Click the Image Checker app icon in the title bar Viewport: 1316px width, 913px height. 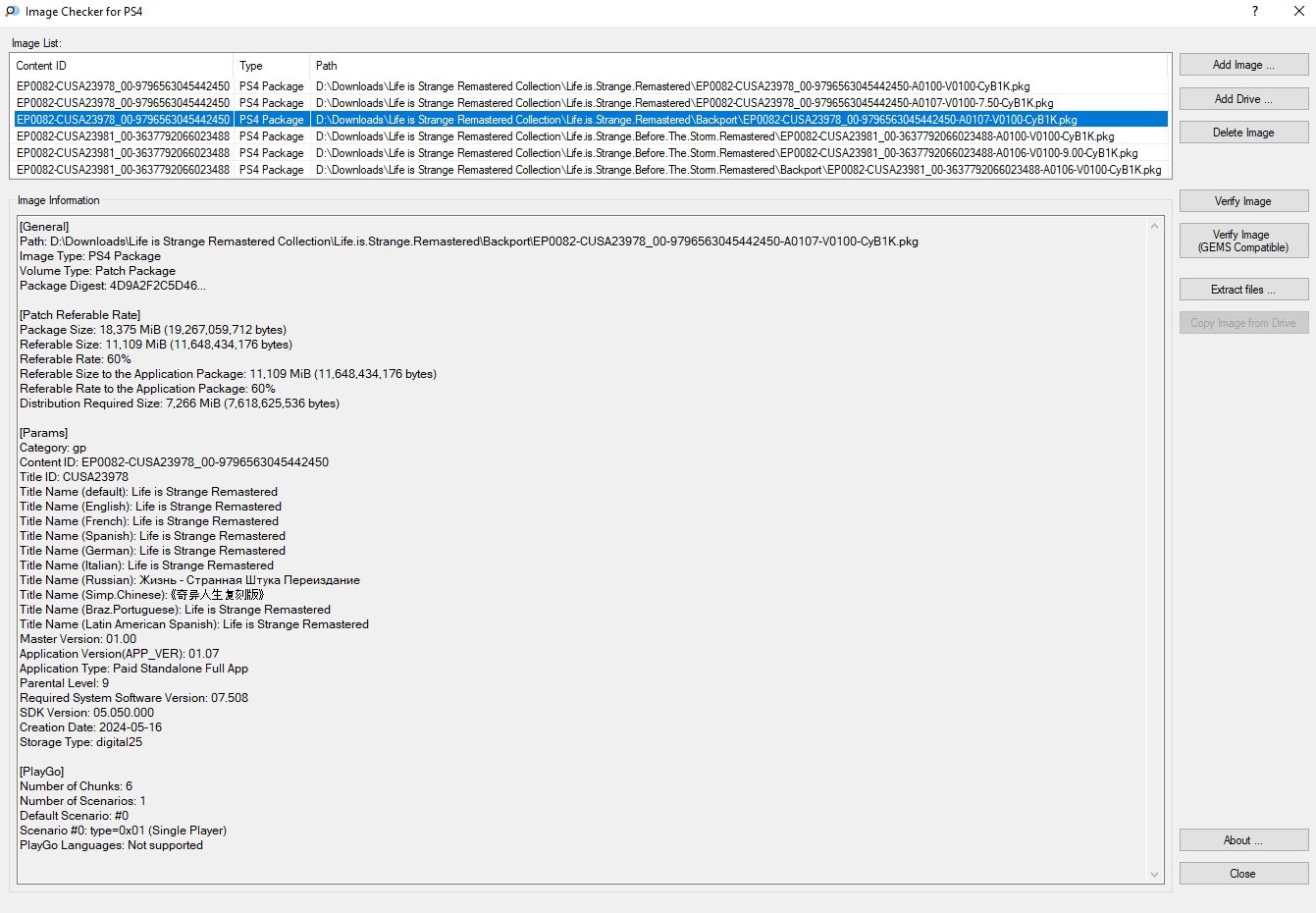tap(12, 12)
